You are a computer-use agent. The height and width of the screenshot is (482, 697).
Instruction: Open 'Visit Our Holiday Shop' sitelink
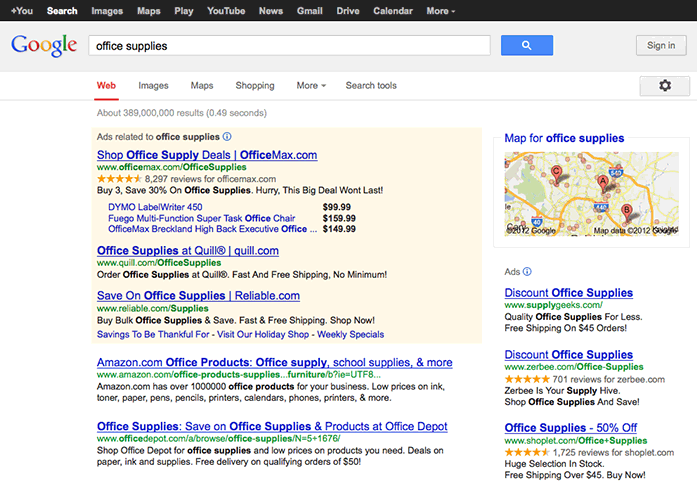(x=263, y=334)
